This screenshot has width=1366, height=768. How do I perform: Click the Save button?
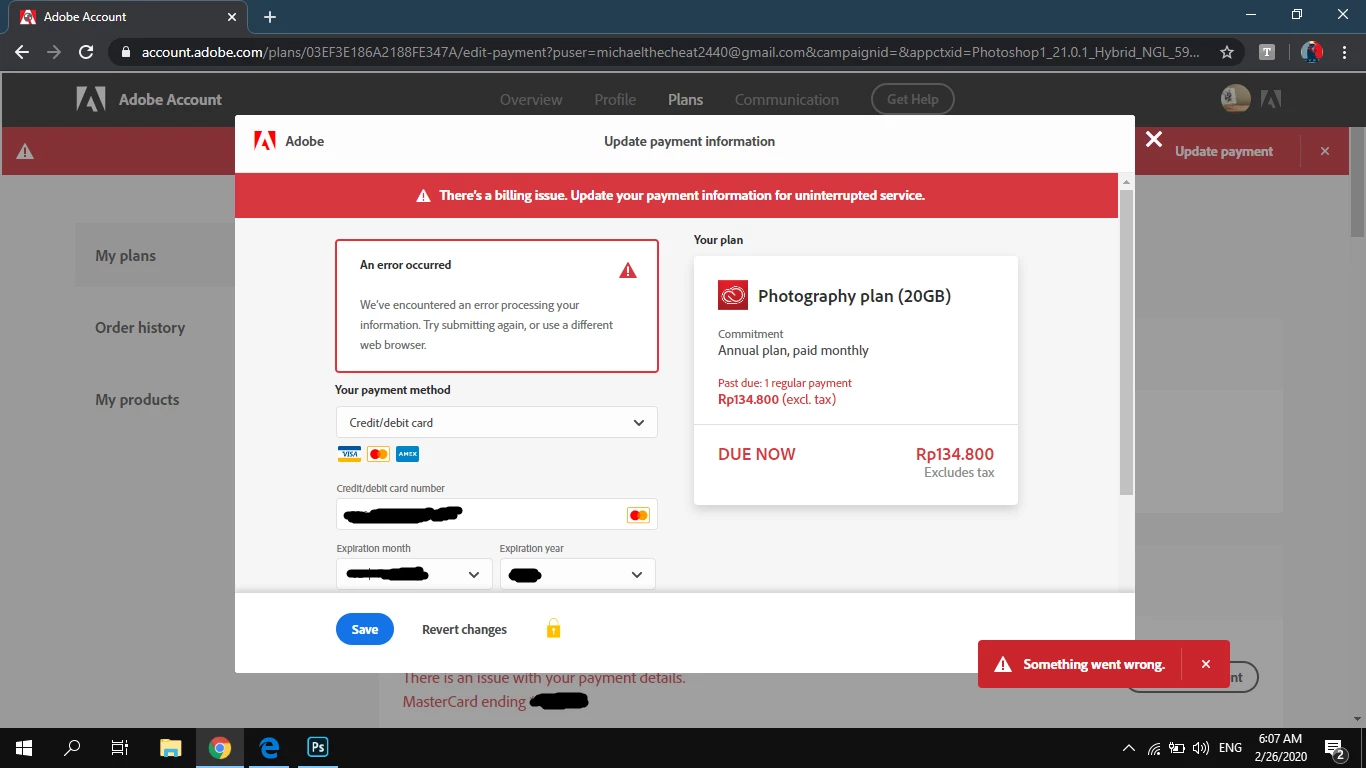click(365, 629)
